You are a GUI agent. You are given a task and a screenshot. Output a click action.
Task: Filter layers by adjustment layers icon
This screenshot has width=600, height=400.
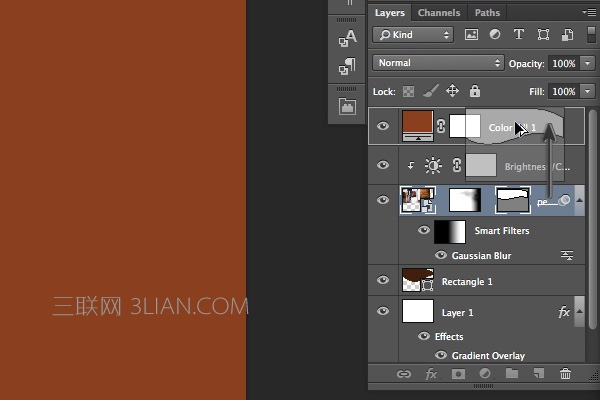click(x=495, y=35)
